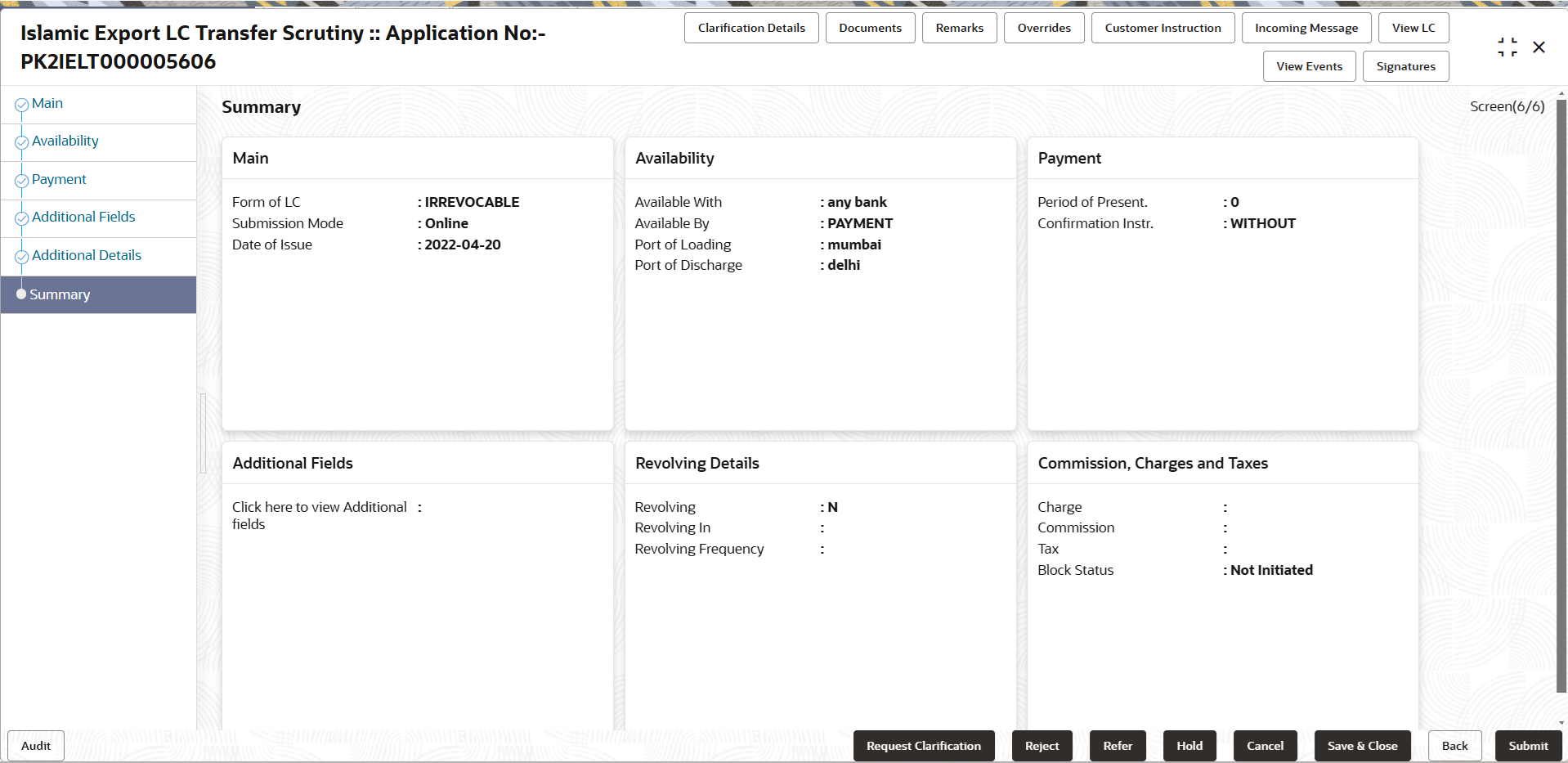Click the check icon beside Payment step
Screen dimensions: 1568x763
click(x=22, y=181)
